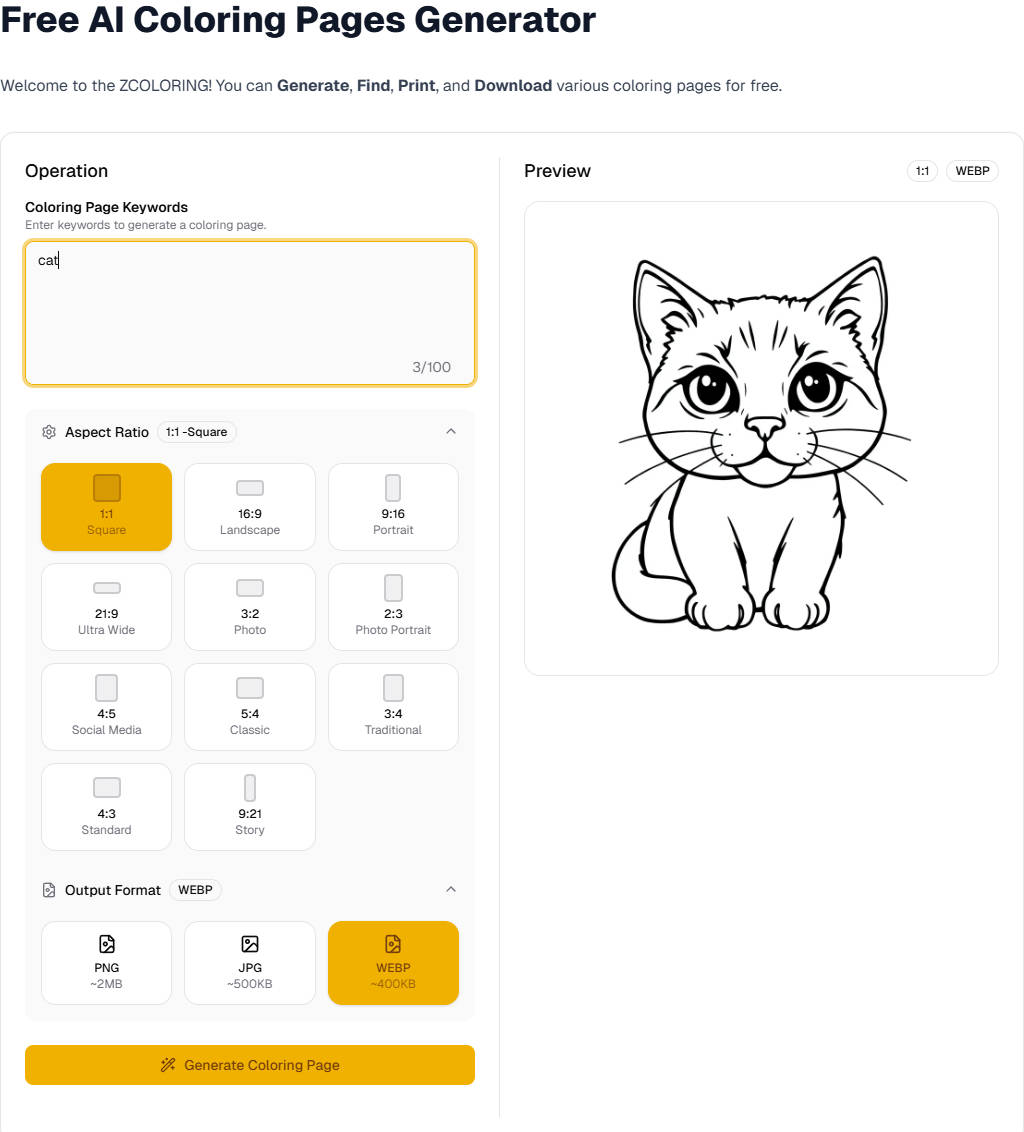This screenshot has height=1132, width=1024.
Task: Click the JPG image icon
Action: tap(250, 944)
